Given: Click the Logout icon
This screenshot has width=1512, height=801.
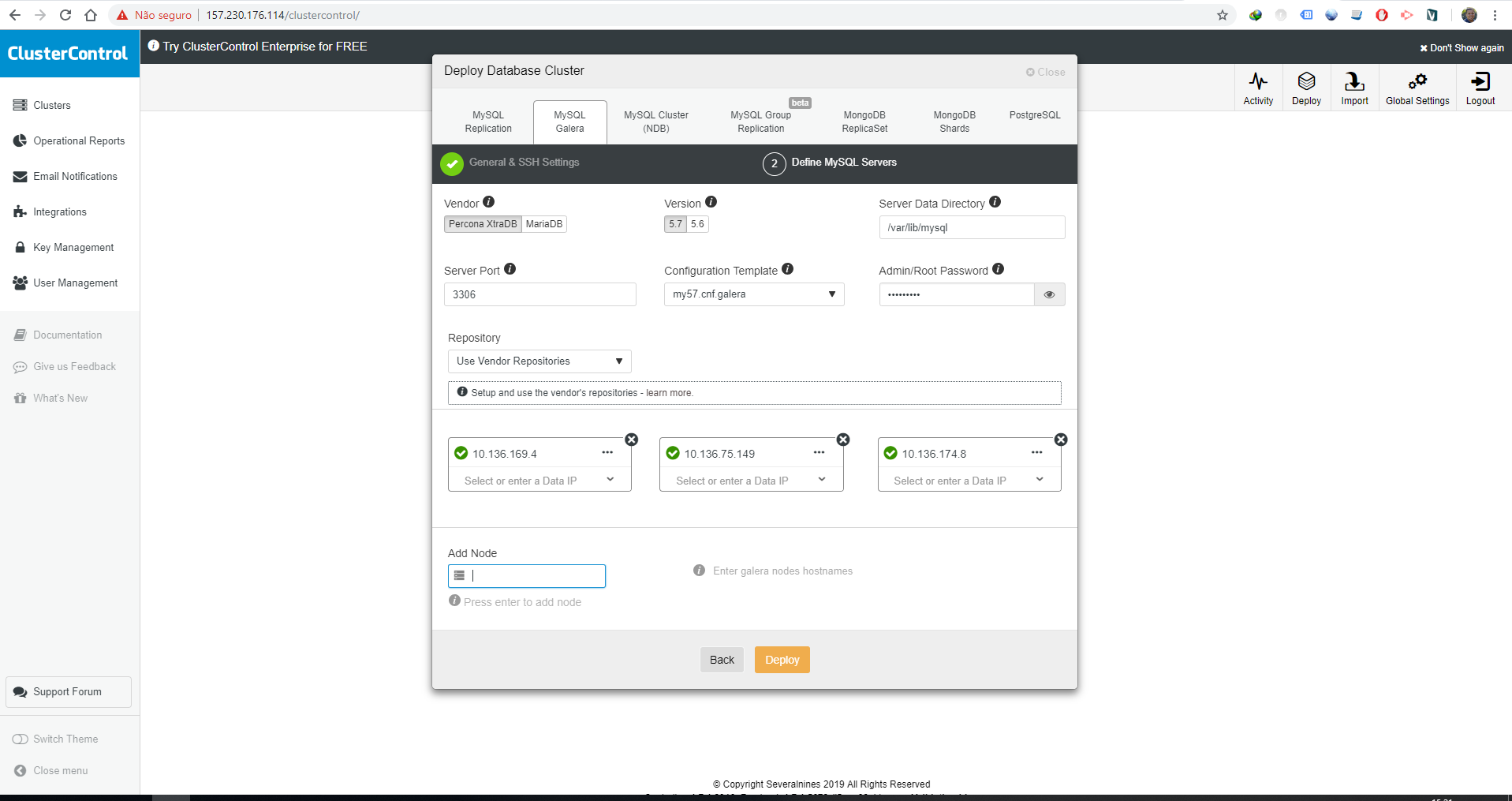Looking at the screenshot, I should pyautogui.click(x=1479, y=87).
